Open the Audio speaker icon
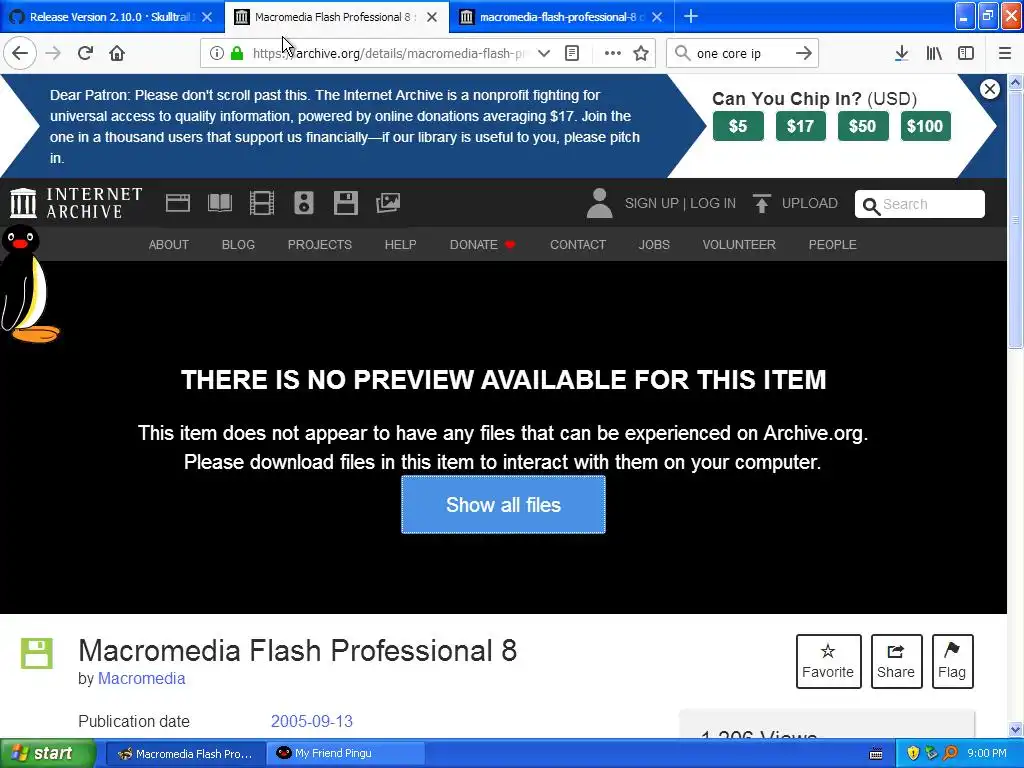 (x=304, y=203)
